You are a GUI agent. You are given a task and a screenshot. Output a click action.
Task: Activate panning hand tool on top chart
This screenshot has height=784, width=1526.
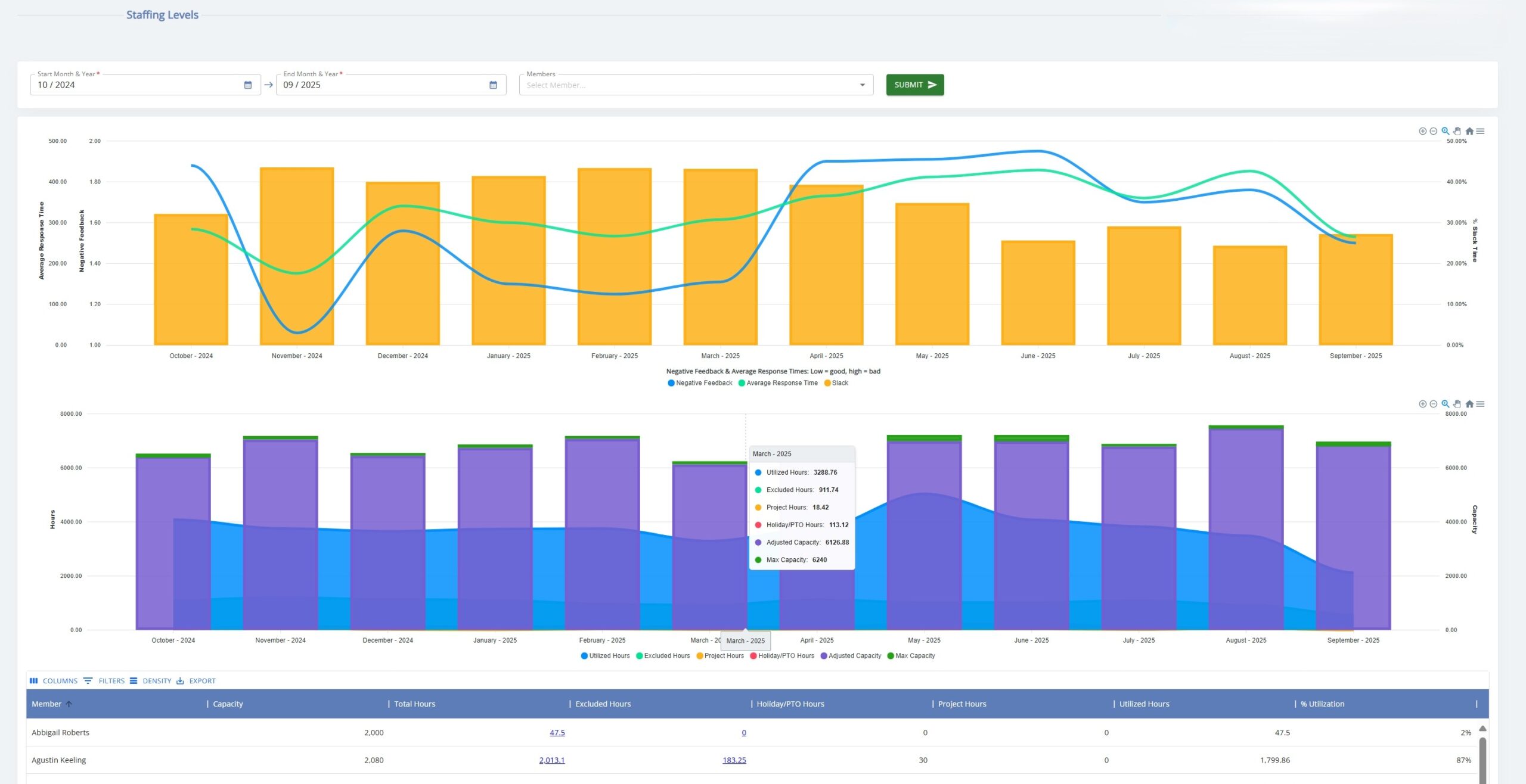[1457, 131]
